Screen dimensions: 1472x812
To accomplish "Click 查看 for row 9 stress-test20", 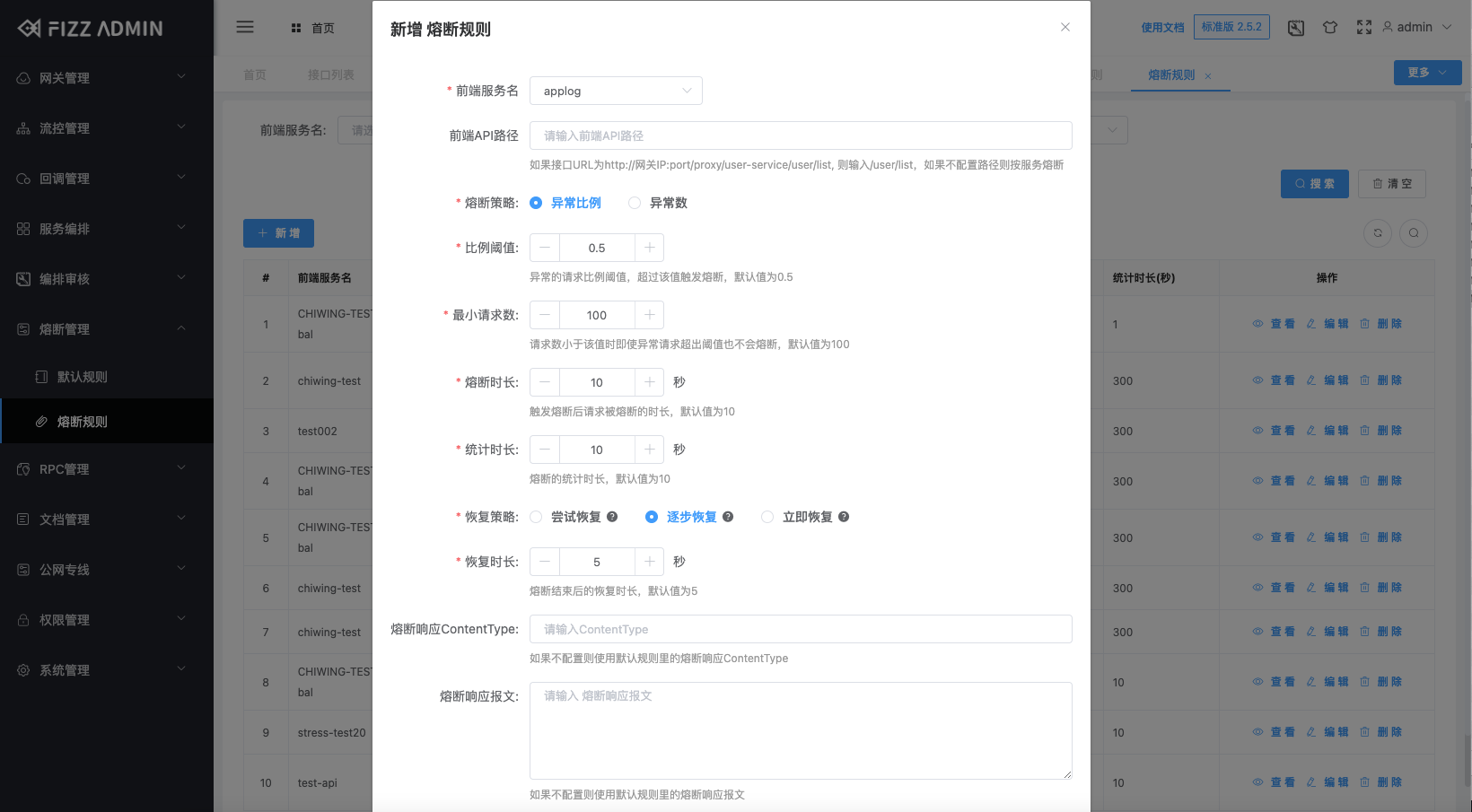I will (1274, 732).
